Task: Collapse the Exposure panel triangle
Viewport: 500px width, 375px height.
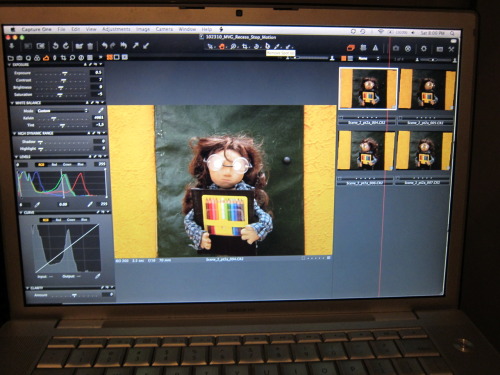Action: coord(10,65)
